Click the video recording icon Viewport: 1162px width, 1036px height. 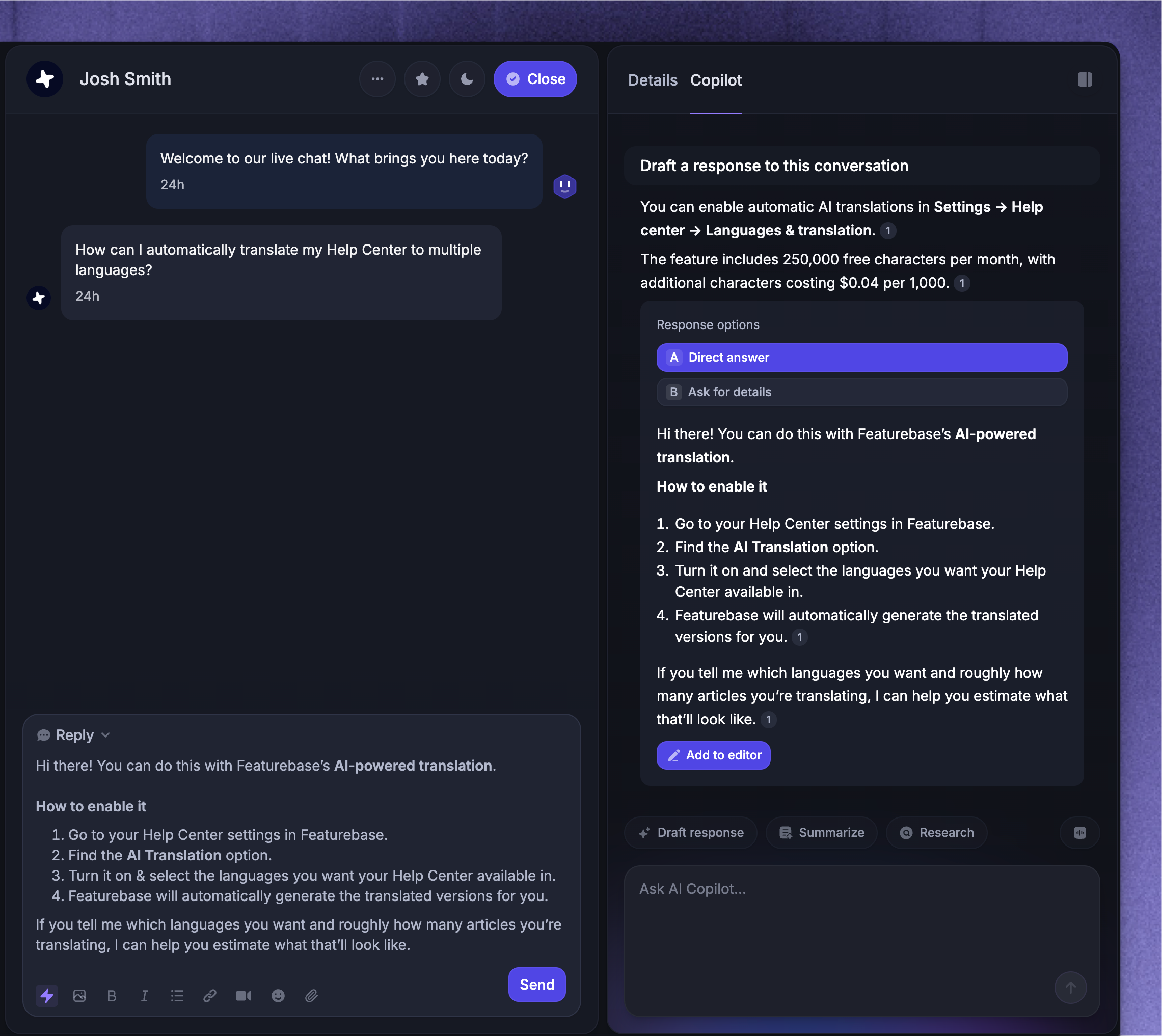(243, 996)
